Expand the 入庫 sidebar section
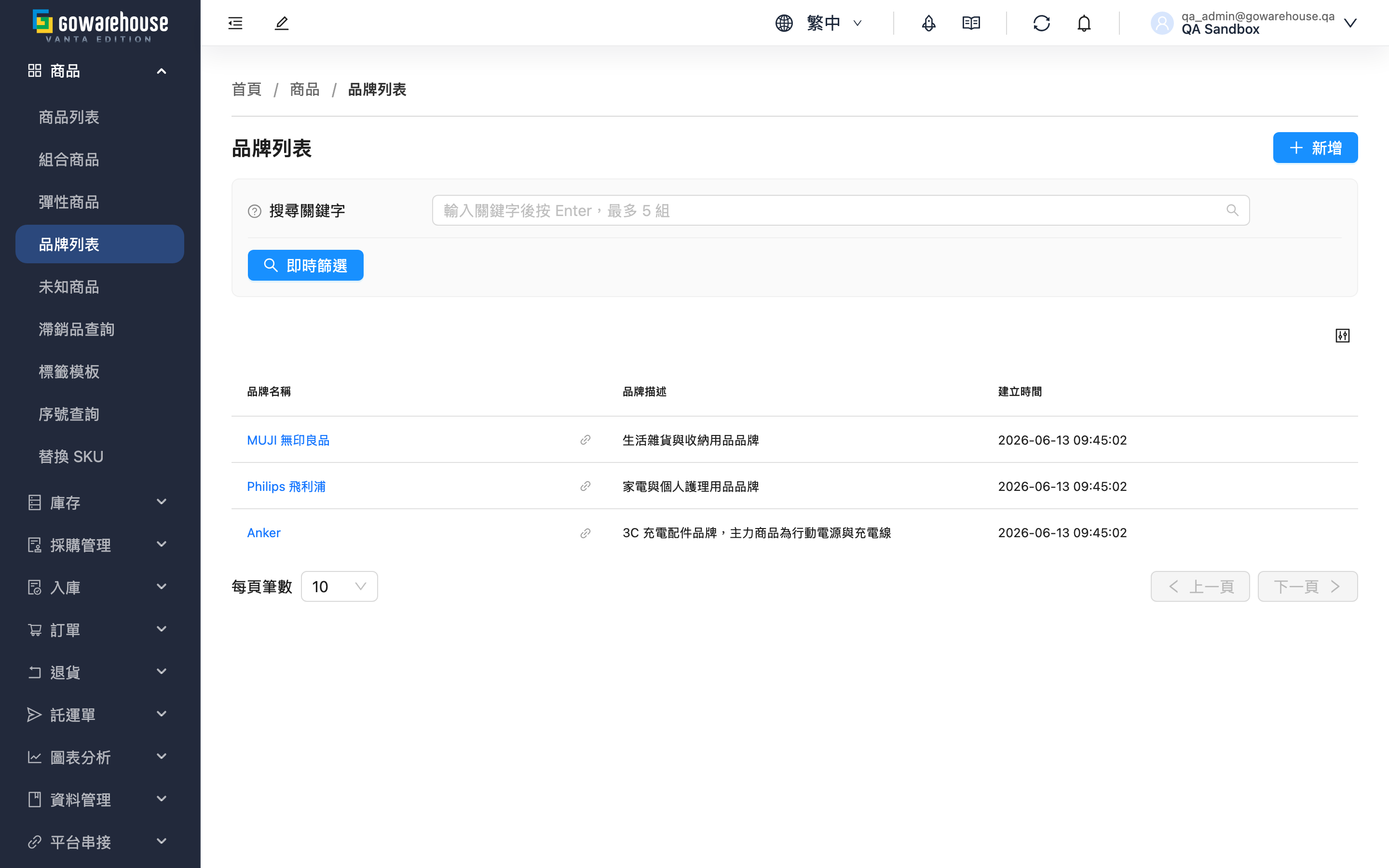 pyautogui.click(x=100, y=587)
